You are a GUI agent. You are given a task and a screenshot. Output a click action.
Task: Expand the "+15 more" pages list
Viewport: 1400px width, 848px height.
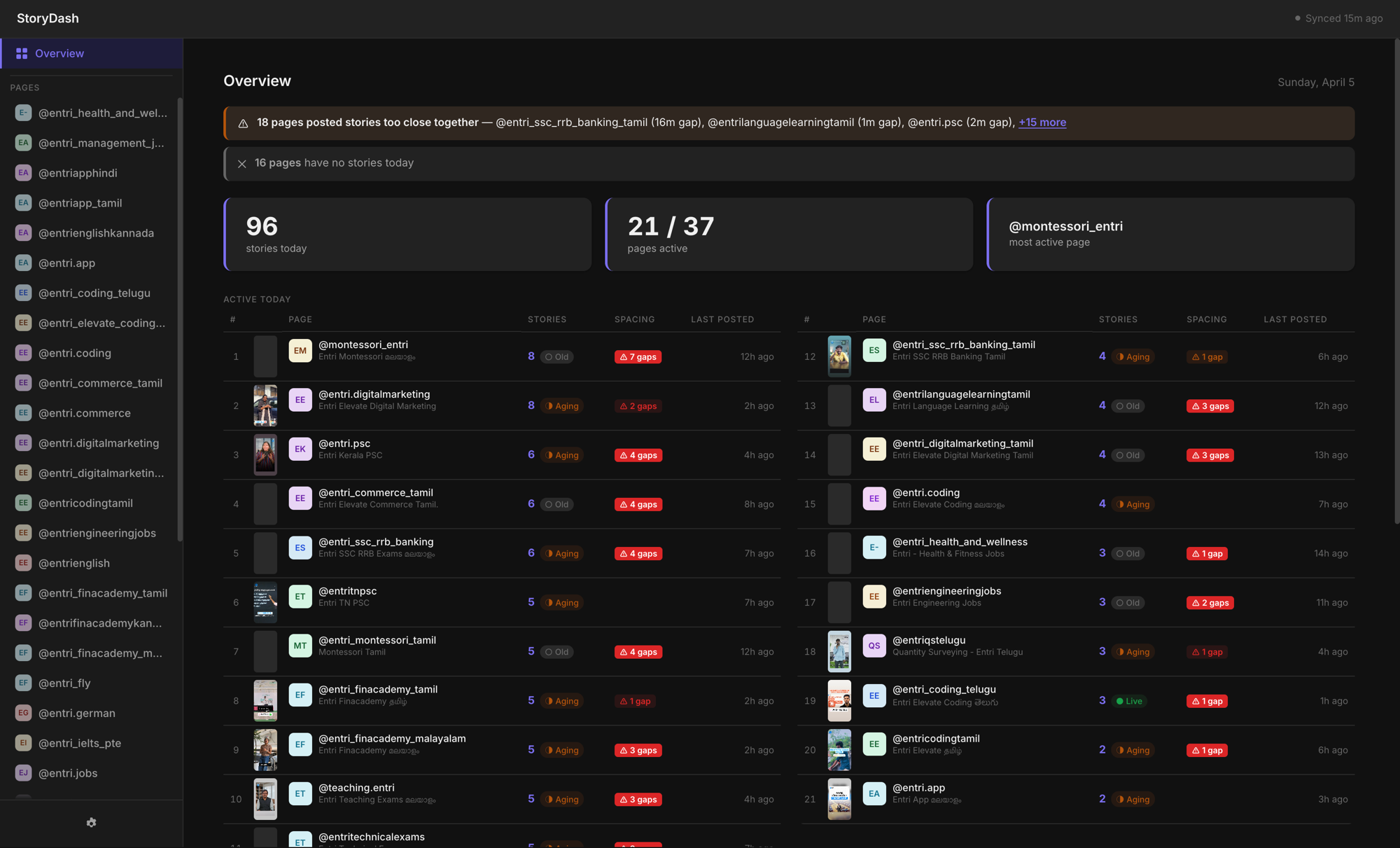pyautogui.click(x=1042, y=122)
